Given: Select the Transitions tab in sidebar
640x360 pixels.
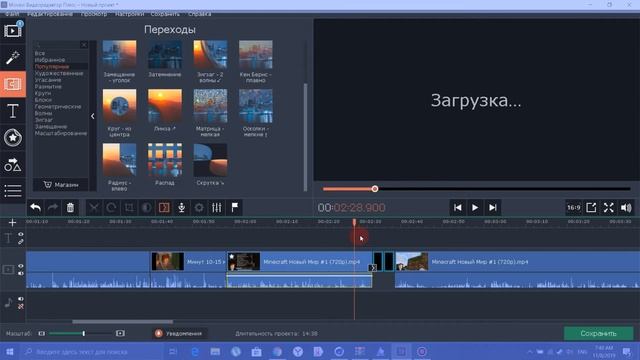Looking at the screenshot, I should 13,84.
